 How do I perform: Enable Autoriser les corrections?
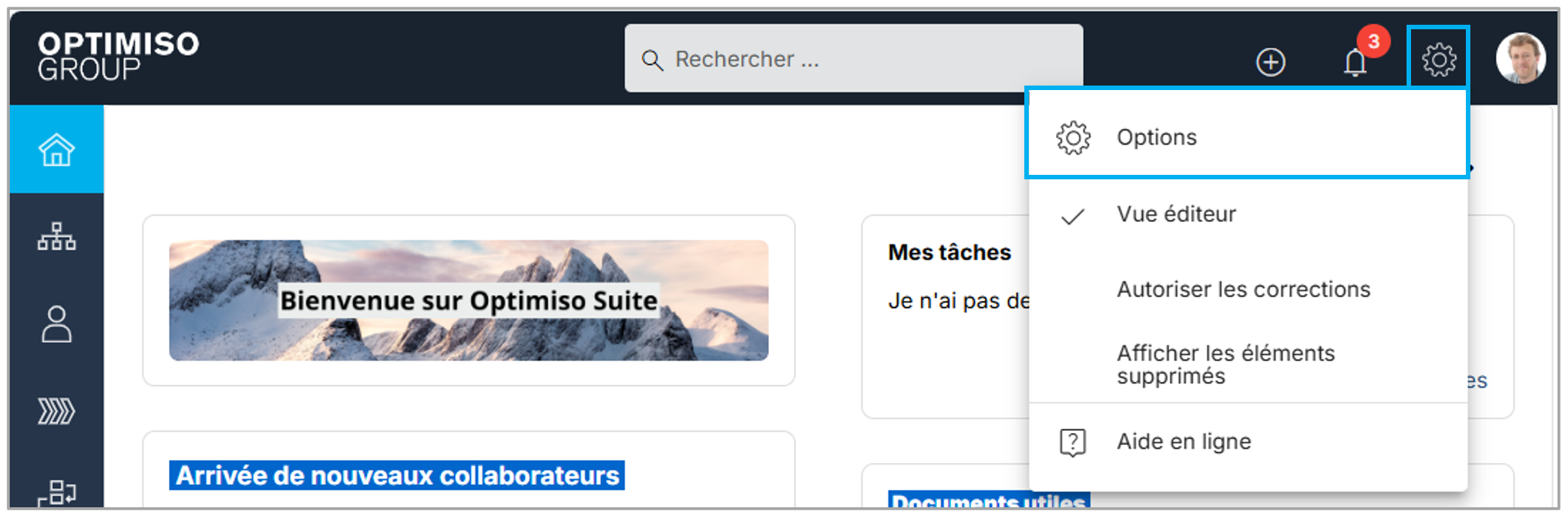(x=1243, y=290)
